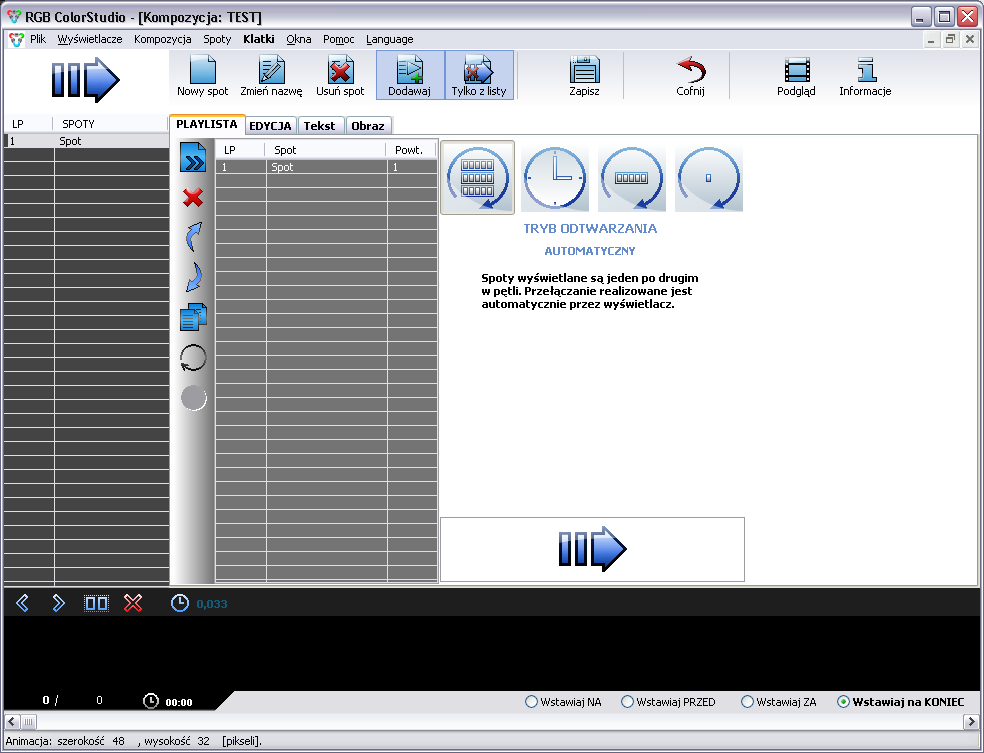984x753 pixels.
Task: Click the circular repeat arrows icon
Action: (193, 358)
